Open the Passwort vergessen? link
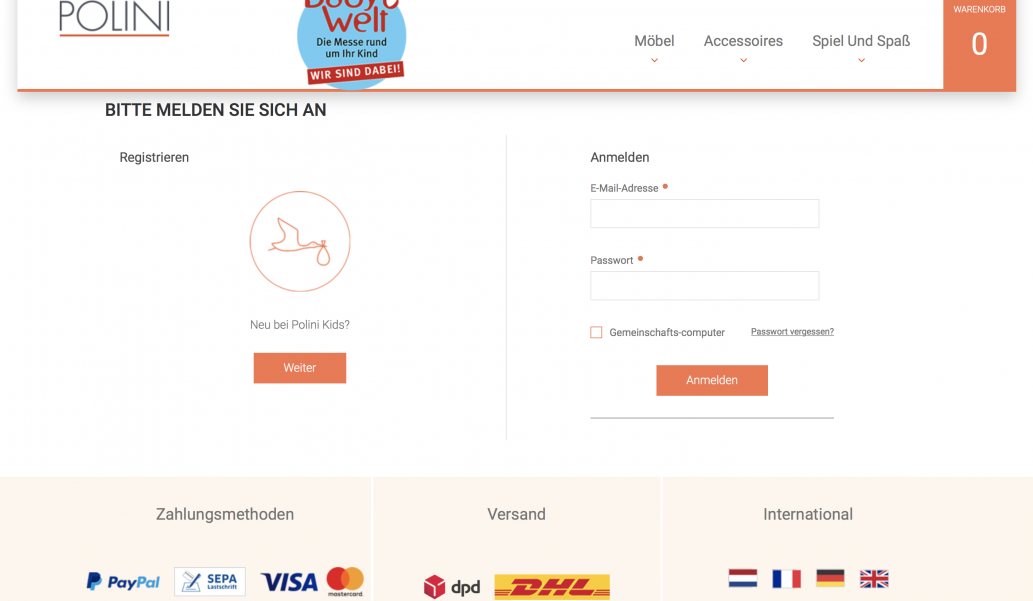1033x601 pixels. tap(792, 331)
